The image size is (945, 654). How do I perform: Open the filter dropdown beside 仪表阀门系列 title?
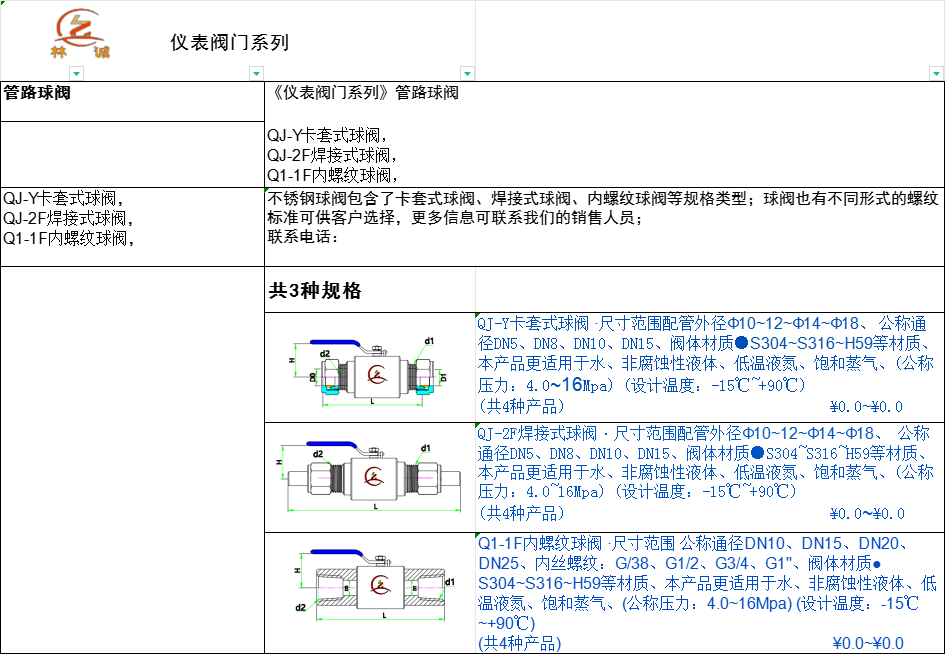coord(255,73)
